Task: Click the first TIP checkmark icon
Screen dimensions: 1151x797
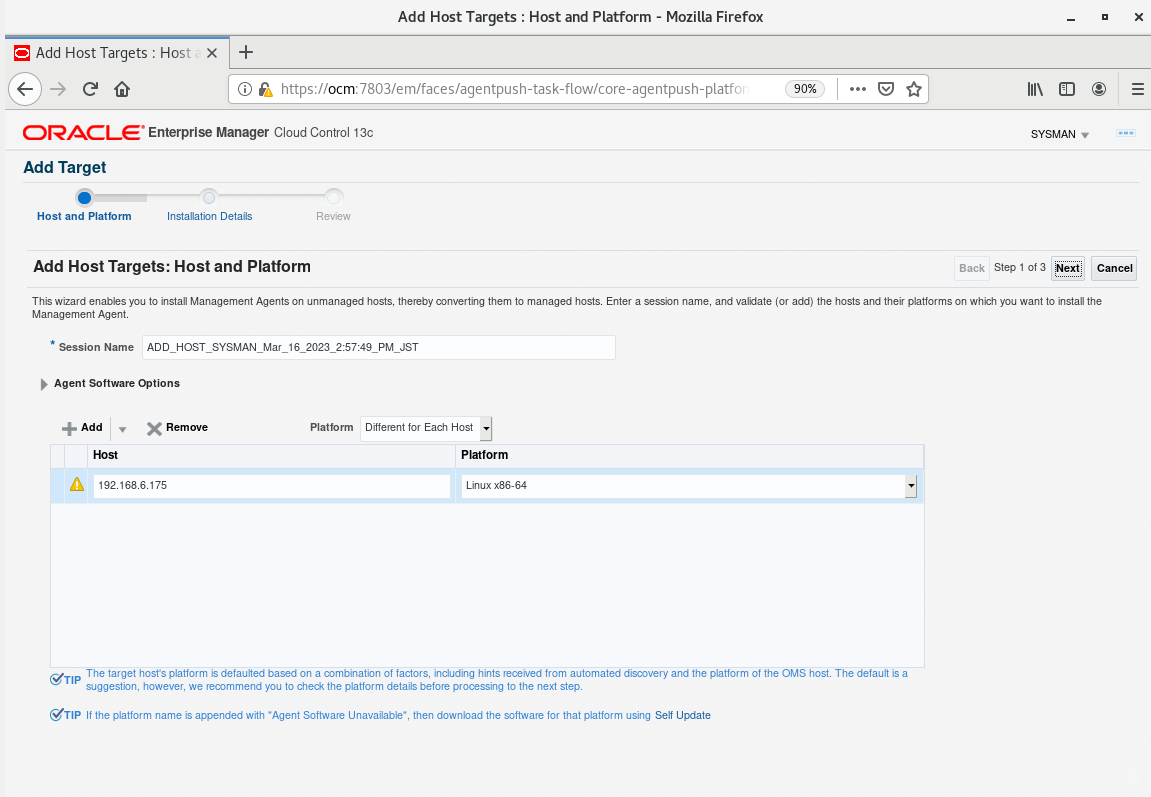Action: (x=57, y=680)
